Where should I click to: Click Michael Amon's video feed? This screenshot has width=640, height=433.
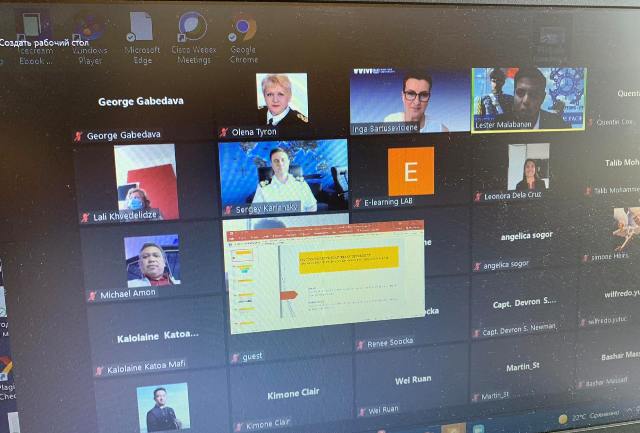152,262
